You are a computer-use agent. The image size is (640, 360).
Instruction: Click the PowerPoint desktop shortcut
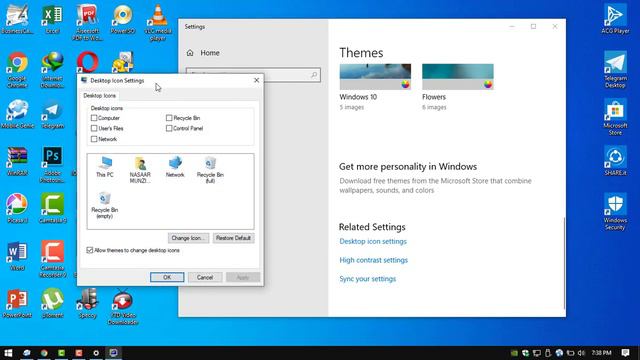[x=17, y=303]
